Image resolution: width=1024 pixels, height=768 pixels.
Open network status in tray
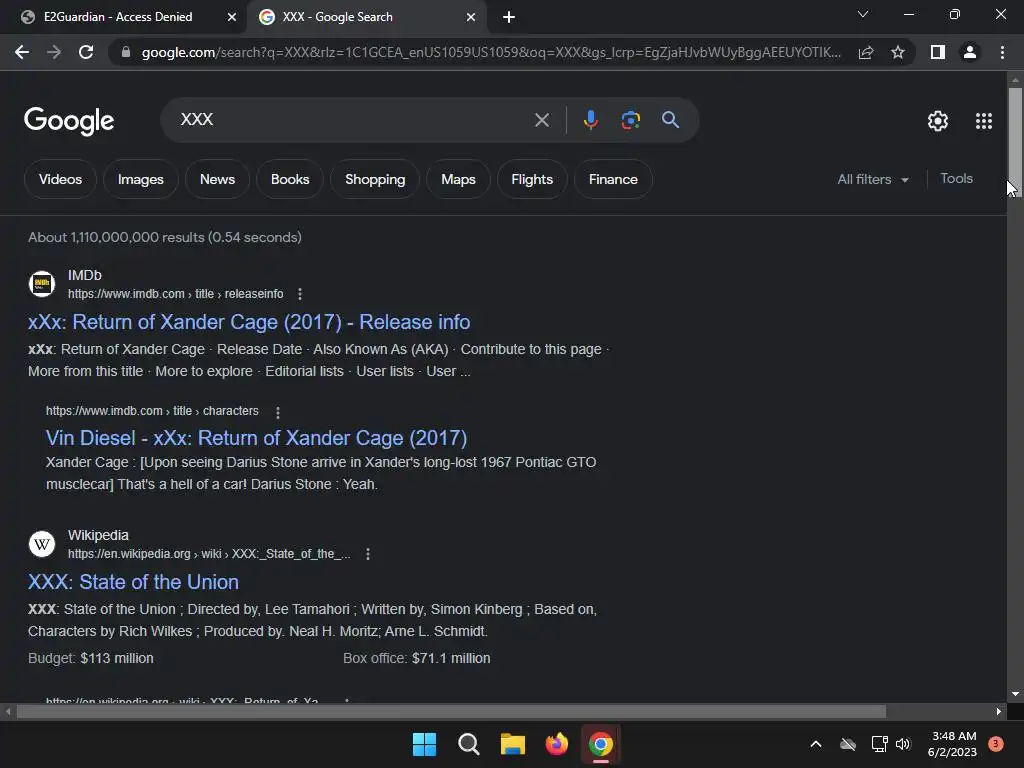pos(879,744)
